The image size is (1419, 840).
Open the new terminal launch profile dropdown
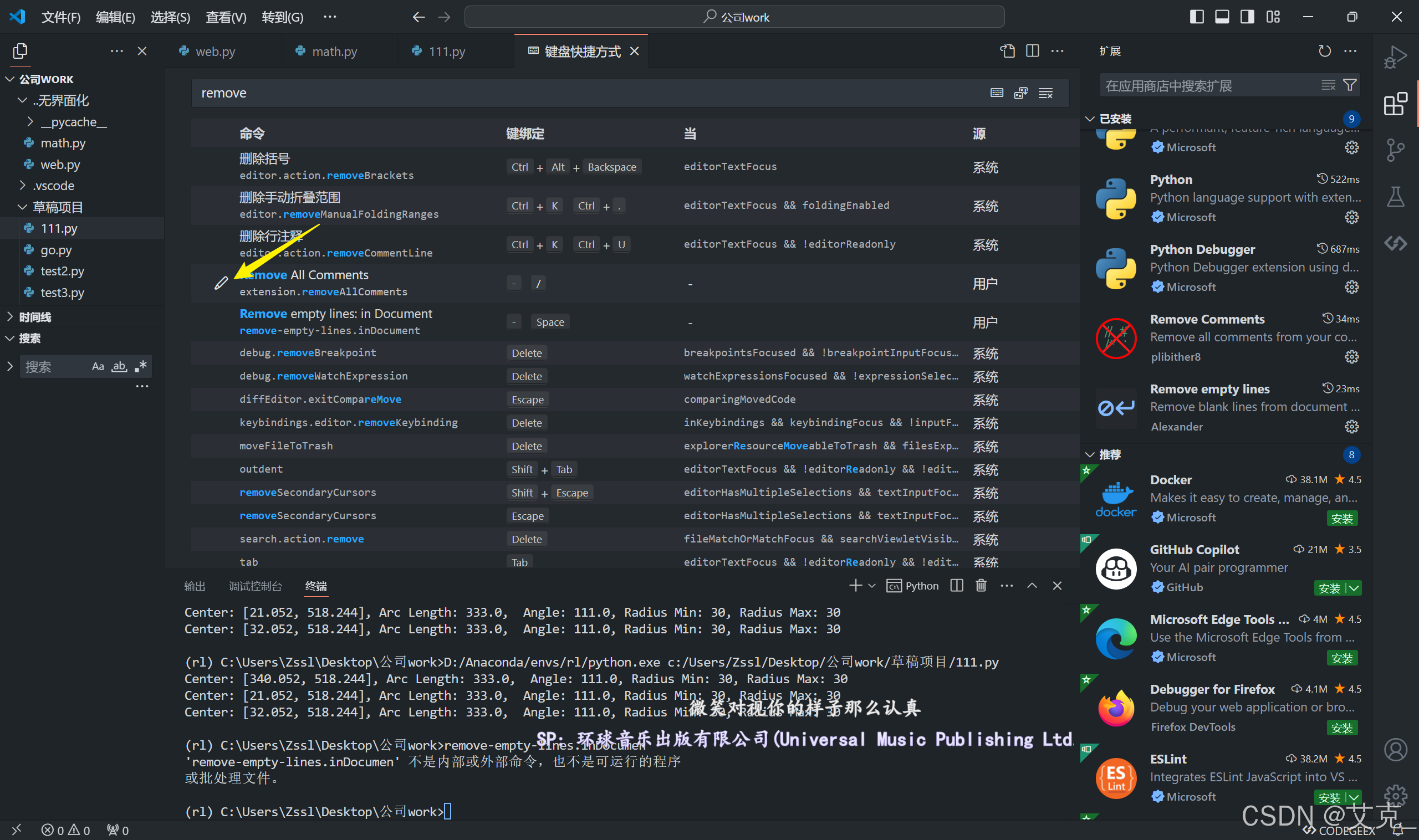872,585
